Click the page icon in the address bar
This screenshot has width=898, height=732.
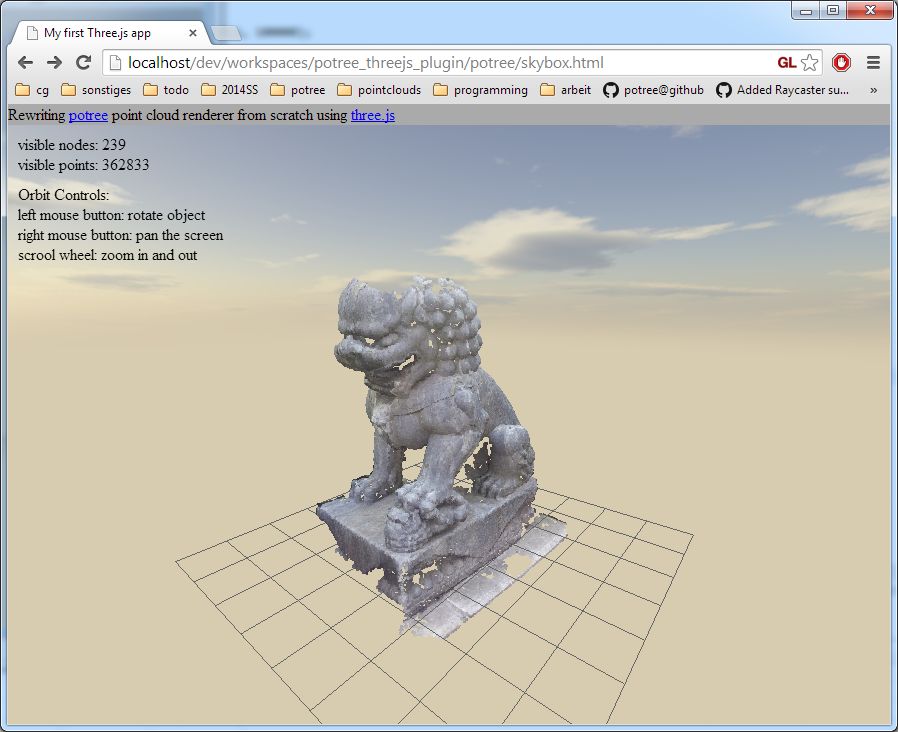[113, 61]
